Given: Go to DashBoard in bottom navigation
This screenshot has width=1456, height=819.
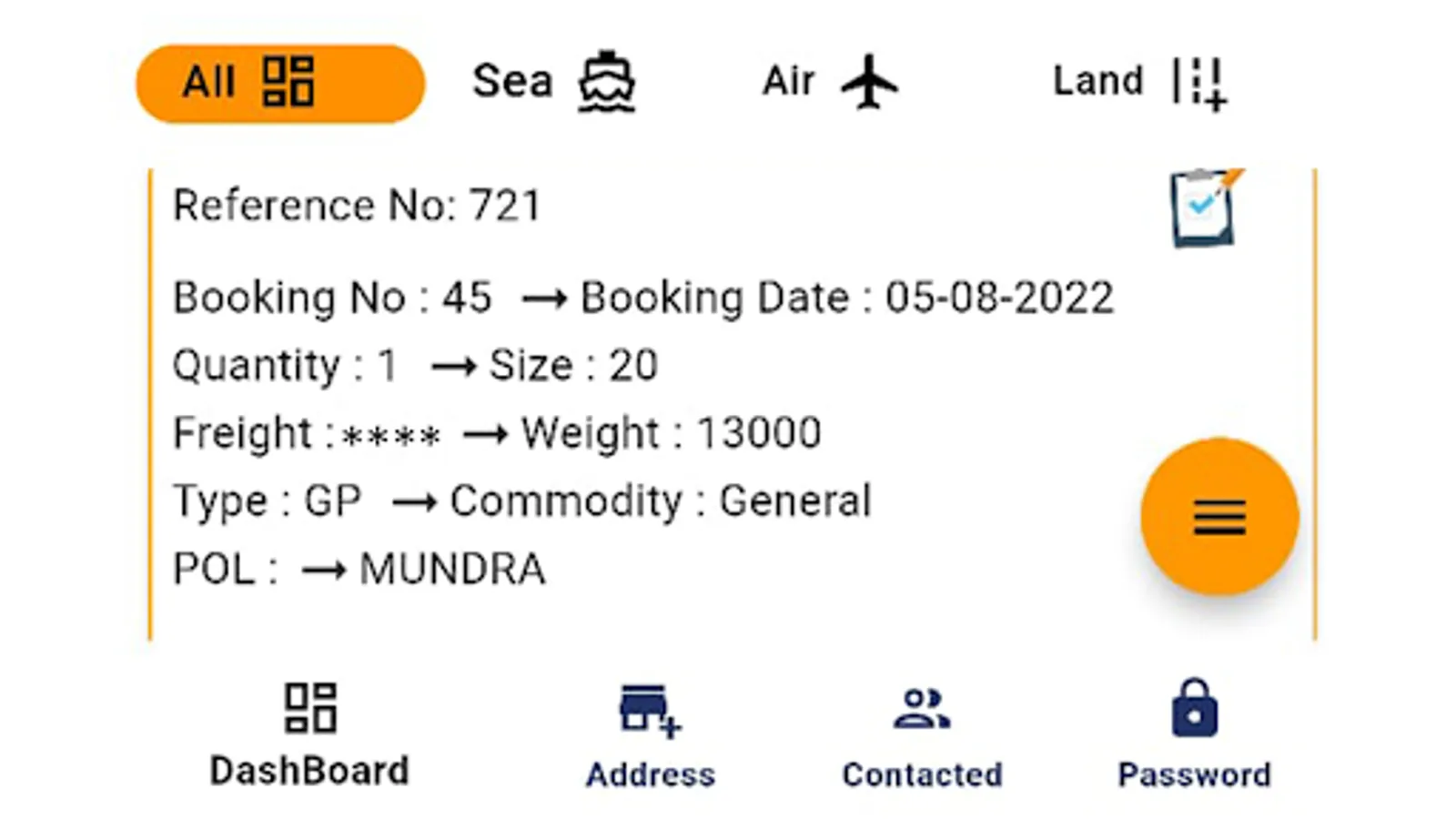Looking at the screenshot, I should point(309,771).
